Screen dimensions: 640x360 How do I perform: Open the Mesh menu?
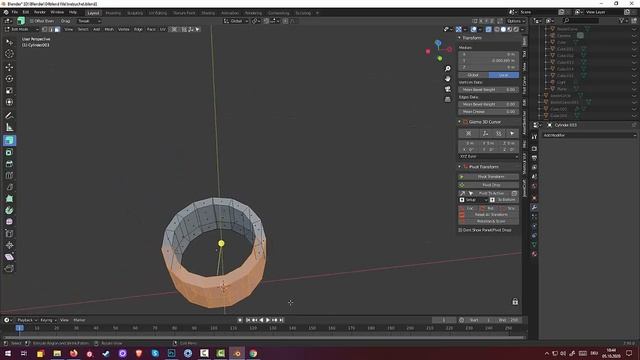(x=109, y=29)
